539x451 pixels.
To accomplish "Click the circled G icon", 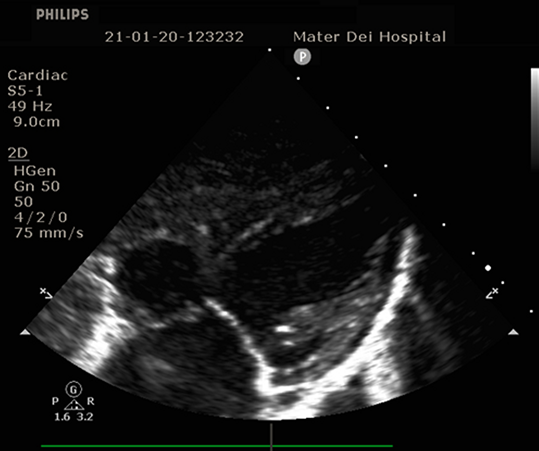I will [x=74, y=390].
